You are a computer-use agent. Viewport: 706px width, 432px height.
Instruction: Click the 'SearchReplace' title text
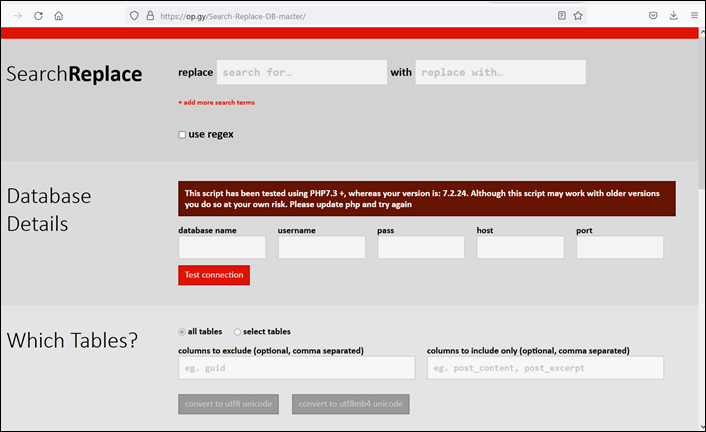pyautogui.click(x=74, y=74)
